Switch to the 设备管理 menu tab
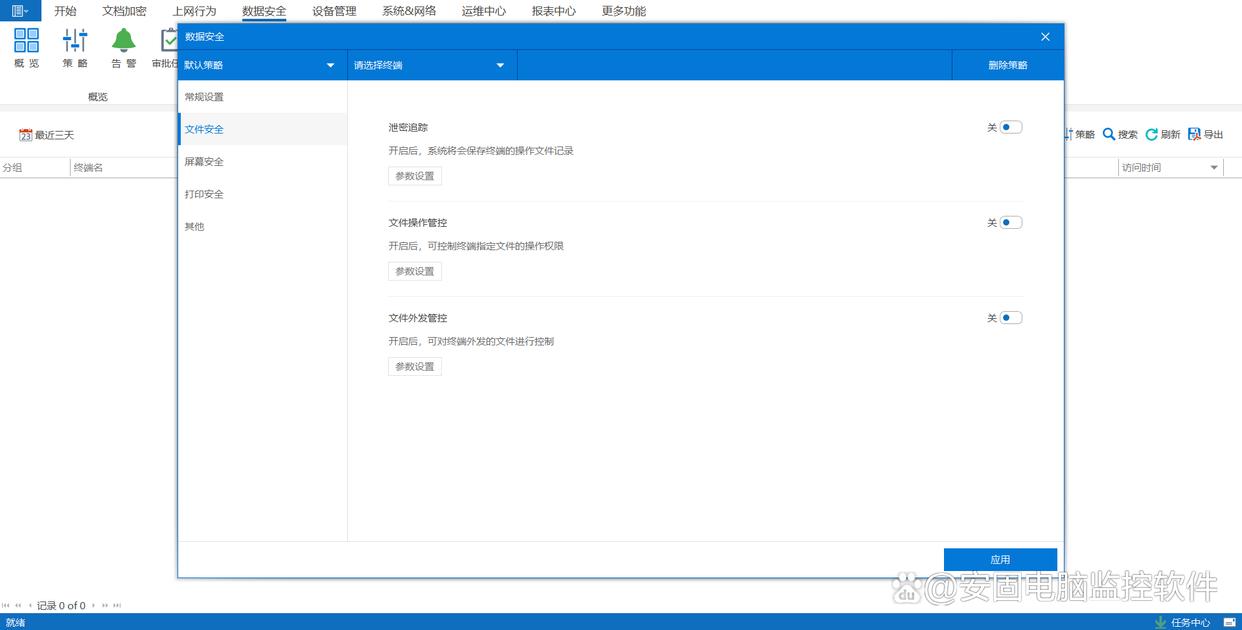This screenshot has height=630, width=1242. (334, 11)
